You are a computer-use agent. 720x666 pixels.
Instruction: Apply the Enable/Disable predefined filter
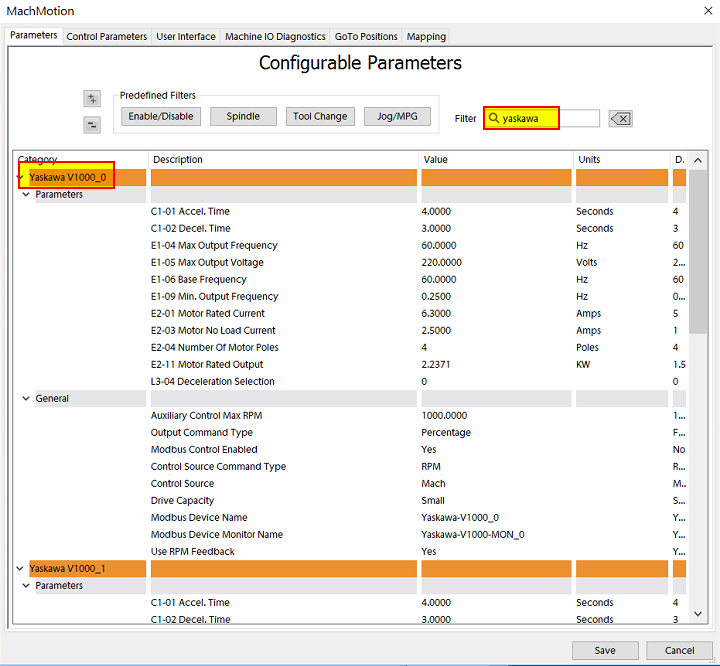click(x=161, y=116)
